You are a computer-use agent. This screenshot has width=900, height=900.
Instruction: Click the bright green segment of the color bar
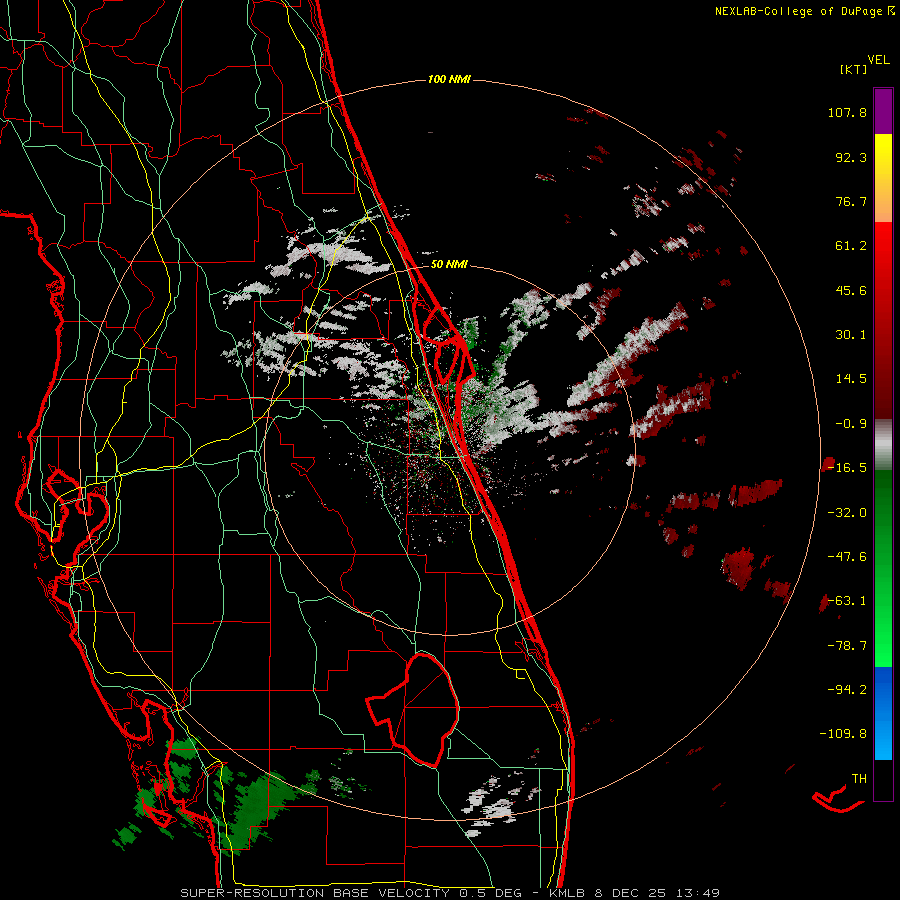tap(883, 568)
